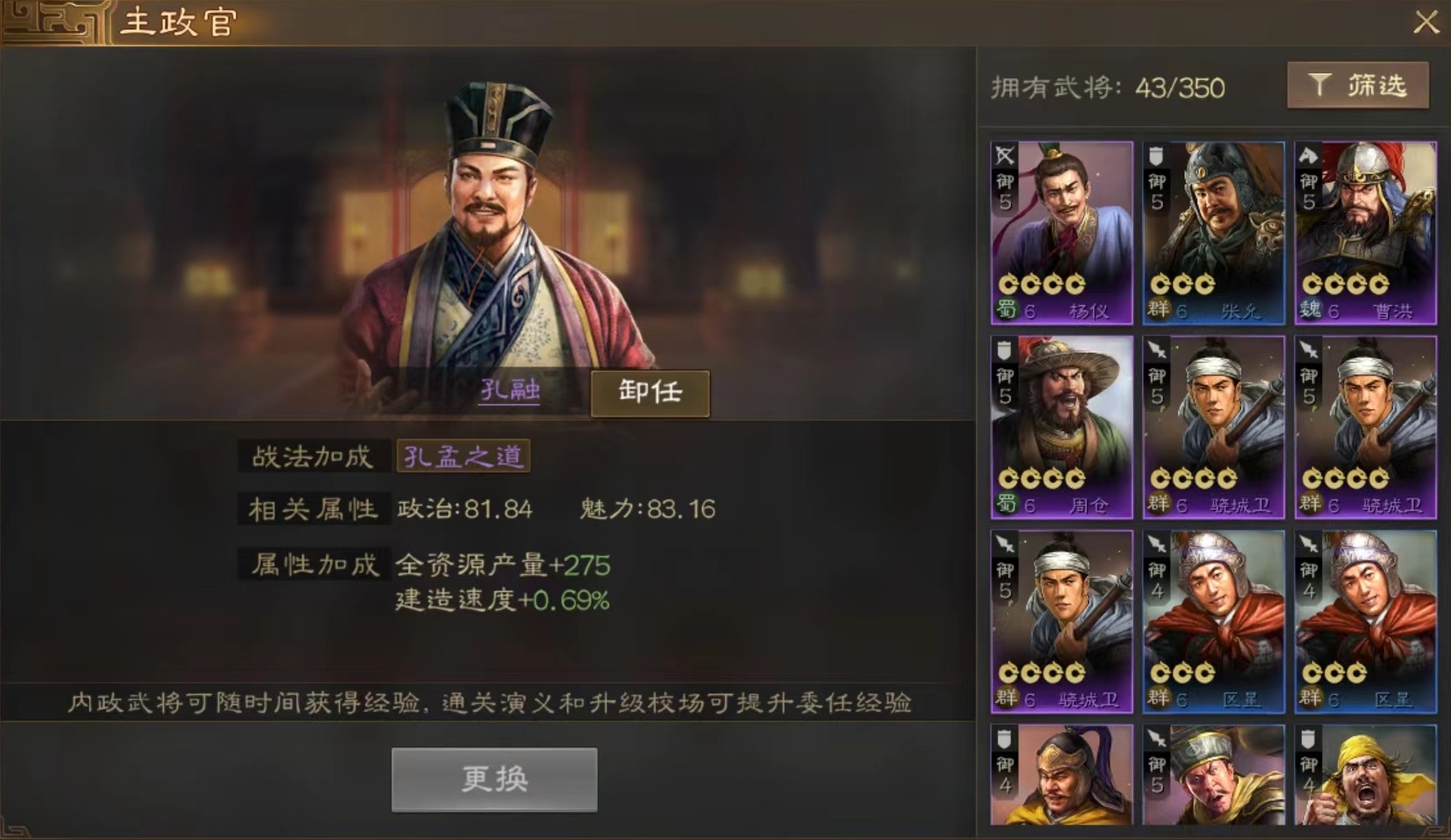
Task: Select the 周仓 general card
Action: tap(1061, 427)
